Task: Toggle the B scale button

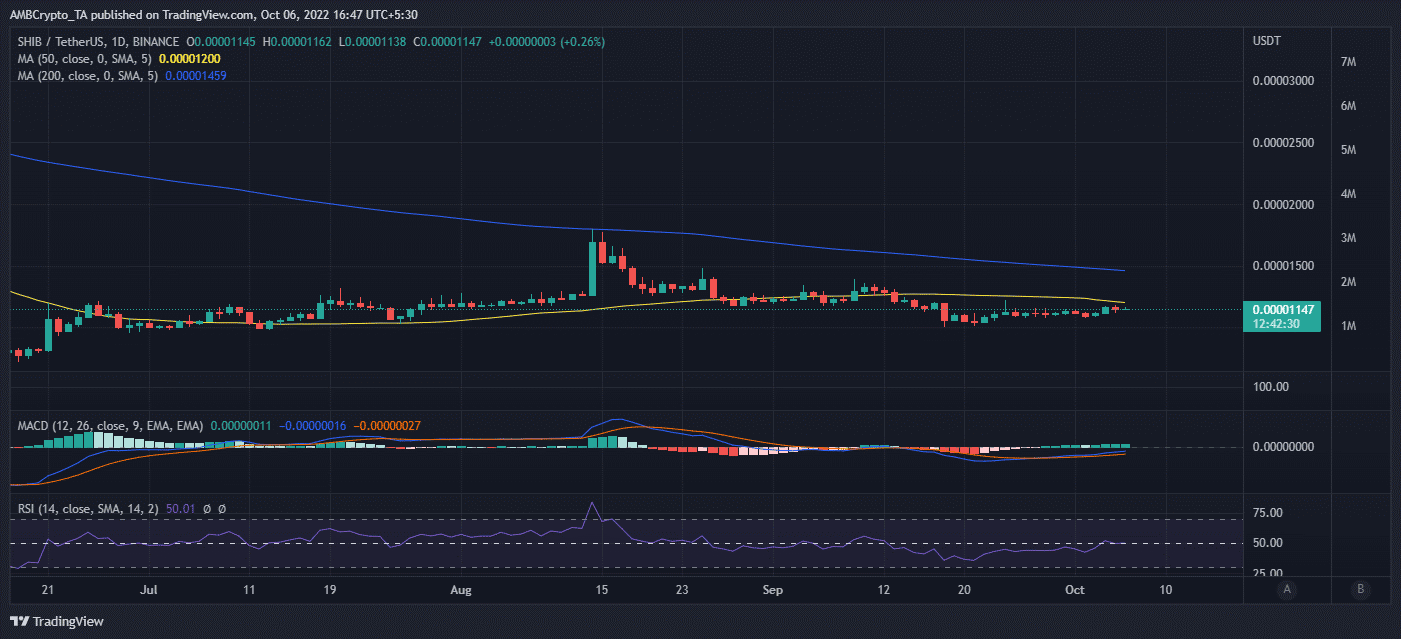Action: (x=1360, y=589)
